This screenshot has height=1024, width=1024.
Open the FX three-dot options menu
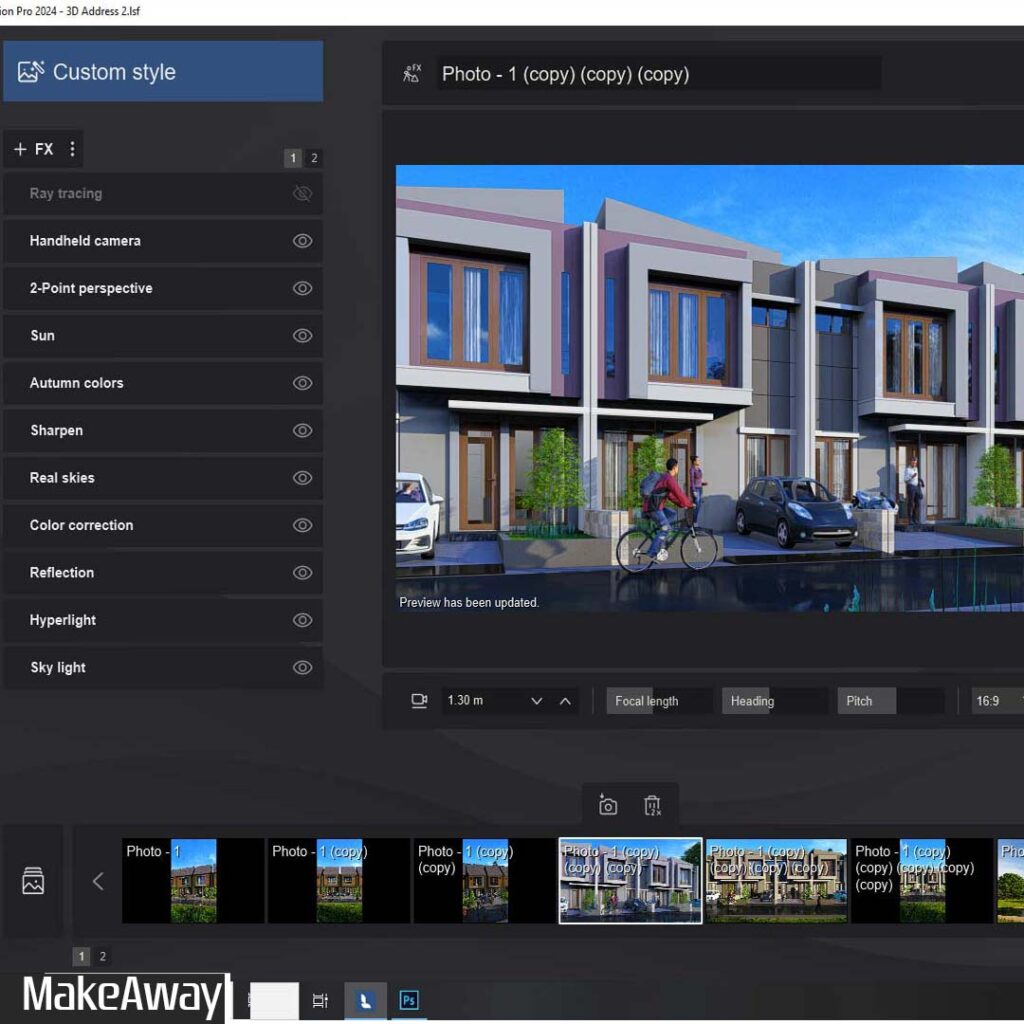[x=72, y=149]
